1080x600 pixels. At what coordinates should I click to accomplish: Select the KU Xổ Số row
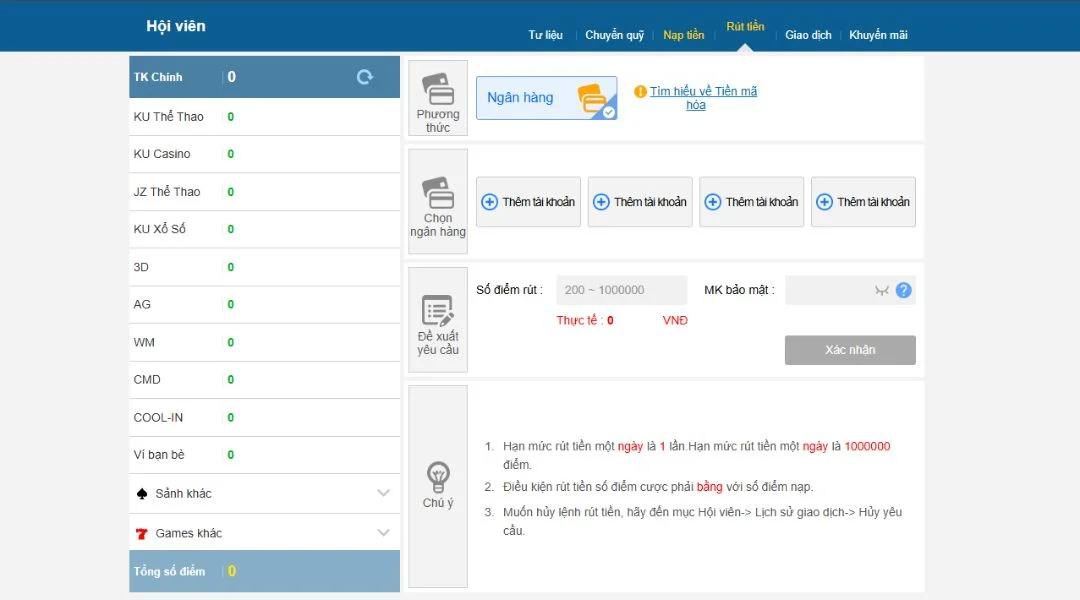pyautogui.click(x=264, y=229)
